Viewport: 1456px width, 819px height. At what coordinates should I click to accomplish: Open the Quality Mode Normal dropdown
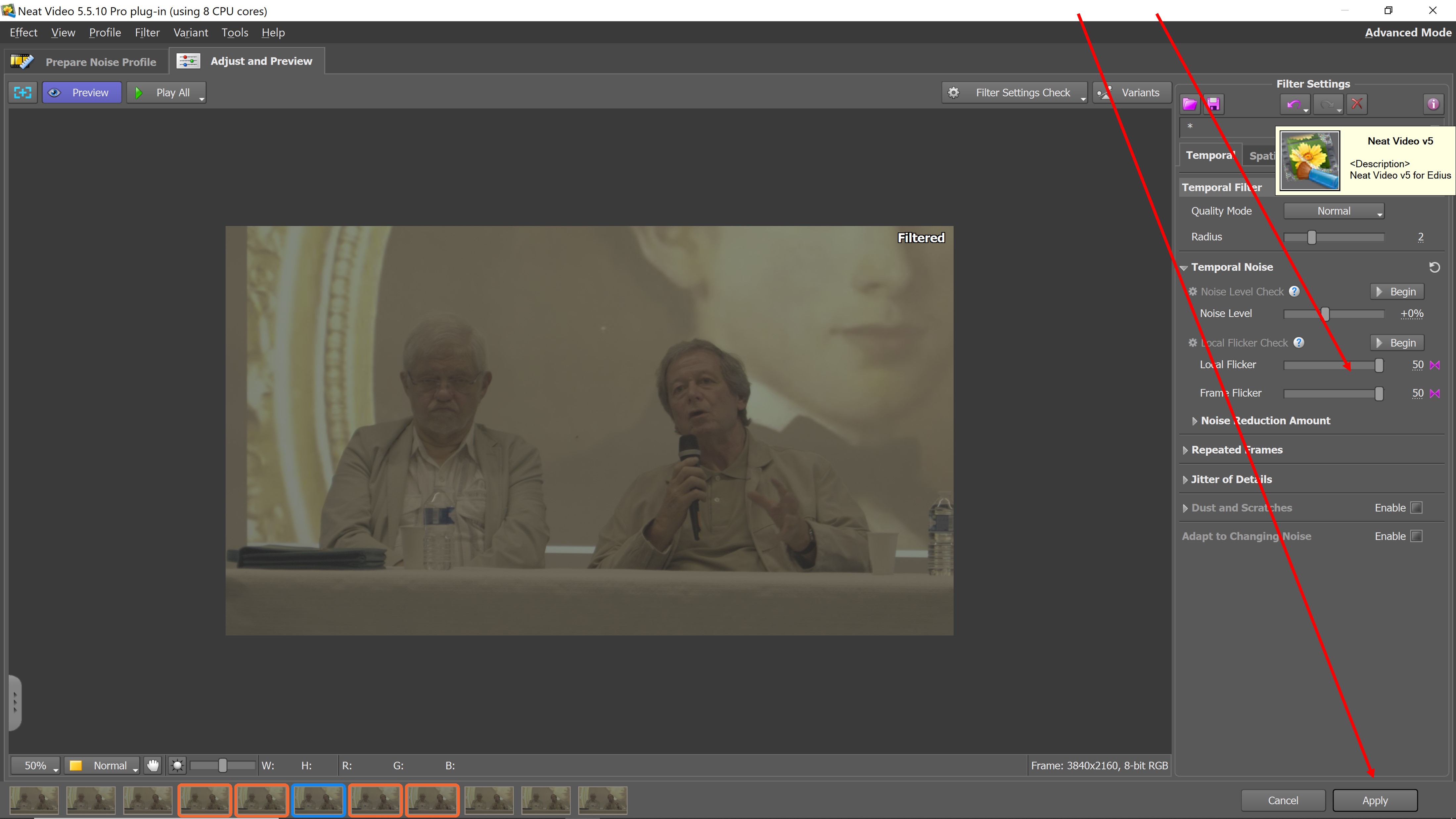[x=1333, y=211]
